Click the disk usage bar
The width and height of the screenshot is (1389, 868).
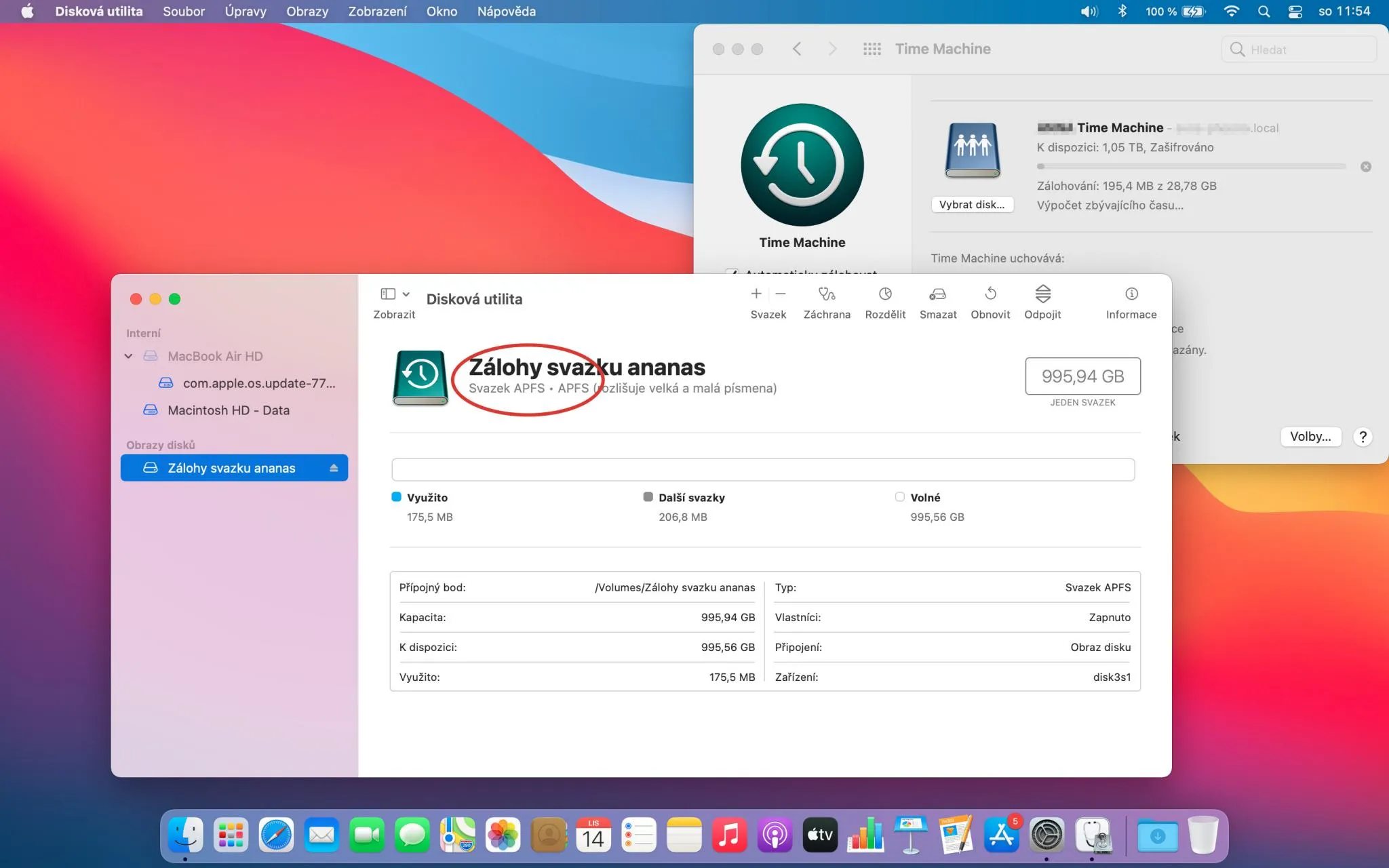(763, 469)
